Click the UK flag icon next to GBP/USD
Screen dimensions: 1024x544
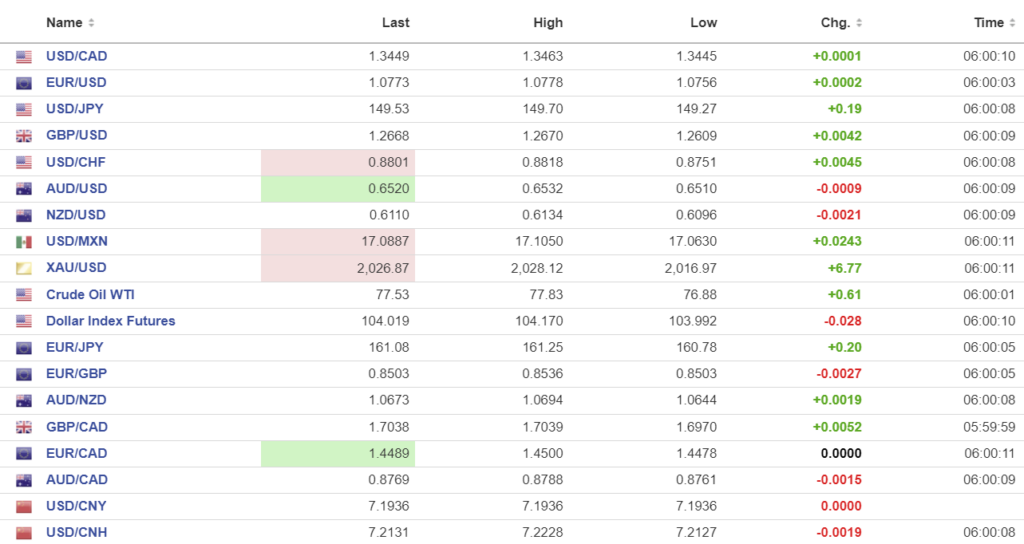tap(24, 136)
